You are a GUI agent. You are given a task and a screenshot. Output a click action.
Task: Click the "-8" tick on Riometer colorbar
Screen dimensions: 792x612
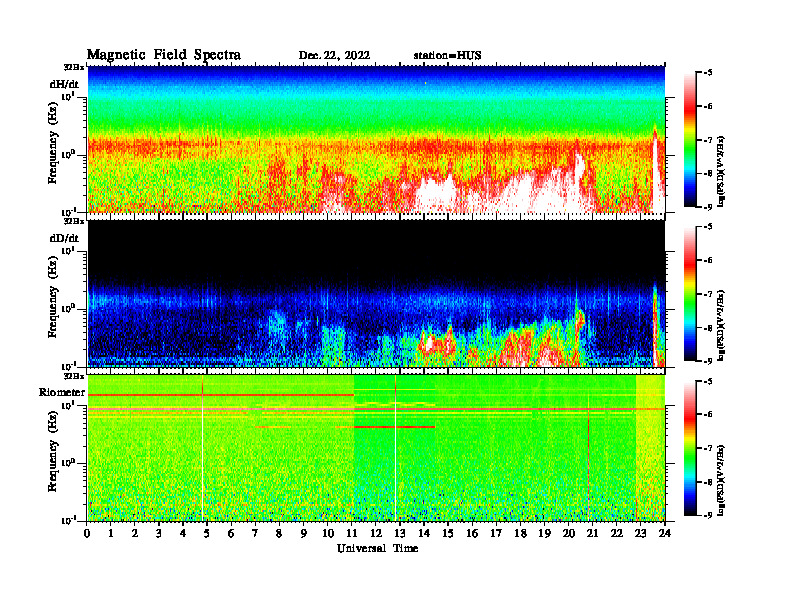[707, 482]
